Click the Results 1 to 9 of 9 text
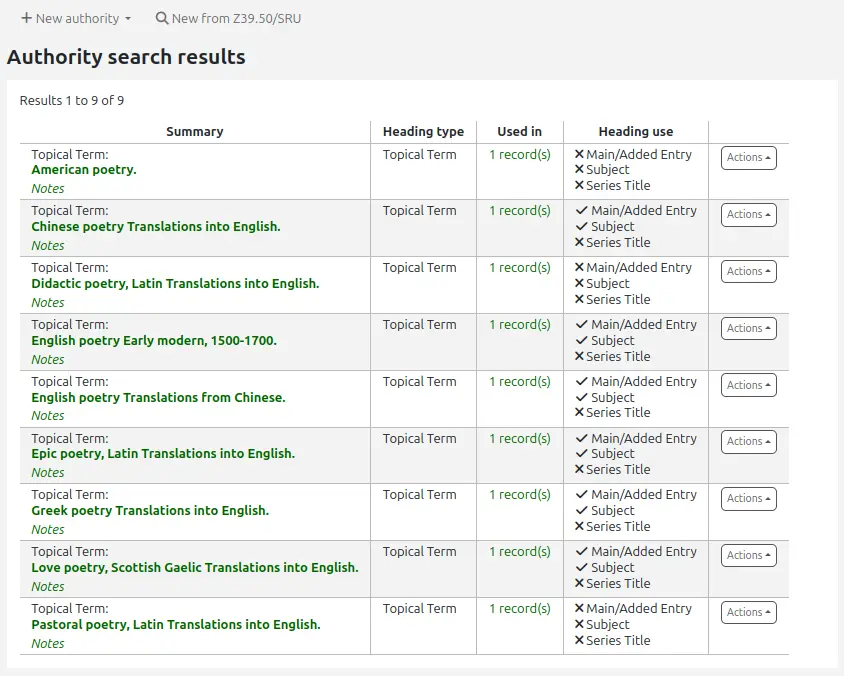 pyautogui.click(x=72, y=101)
